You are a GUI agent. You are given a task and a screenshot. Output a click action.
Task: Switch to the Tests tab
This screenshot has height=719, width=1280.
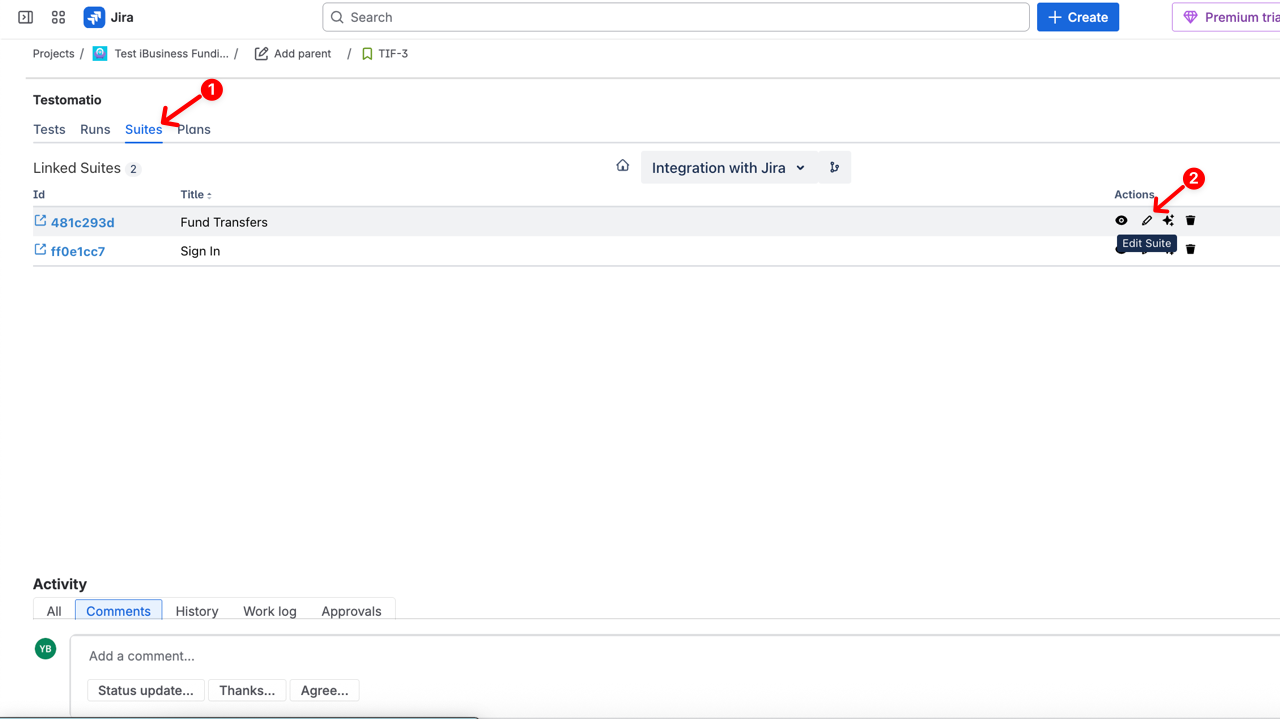click(49, 130)
